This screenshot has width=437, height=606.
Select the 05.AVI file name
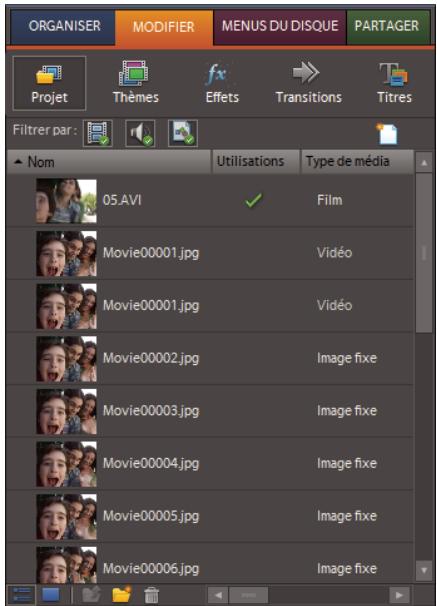[122, 200]
